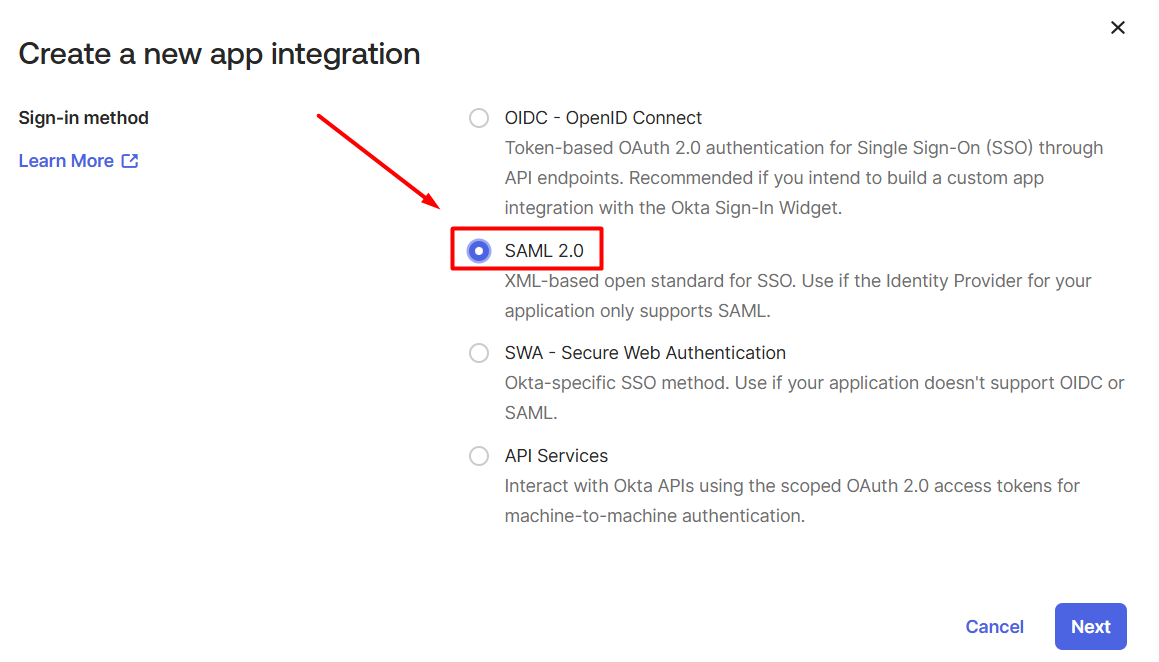Click the SAML 2.0 label text
This screenshot has width=1159, height=662.
[x=544, y=251]
